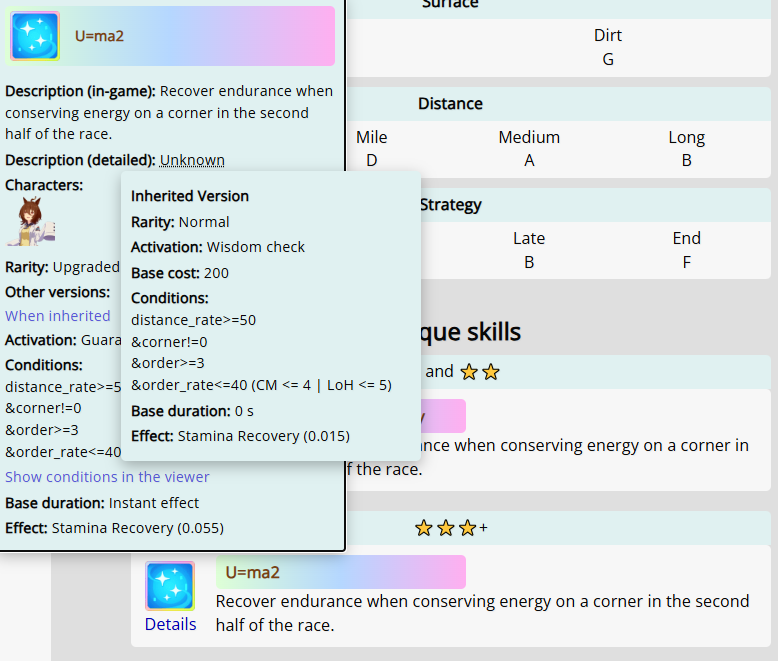Click the 'When inherited' link

coord(58,316)
